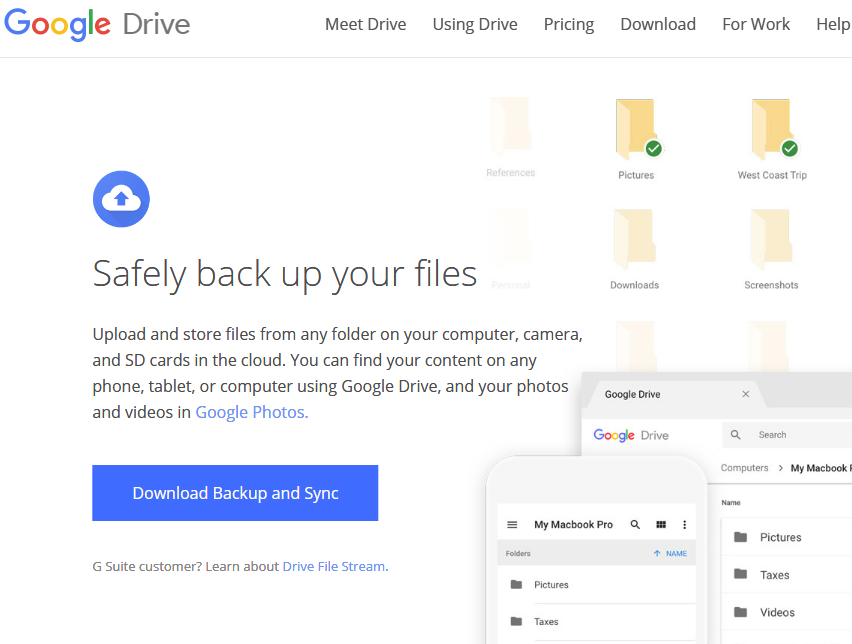Click the search magnifier in Drive window
The height and width of the screenshot is (644, 852).
pos(735,435)
